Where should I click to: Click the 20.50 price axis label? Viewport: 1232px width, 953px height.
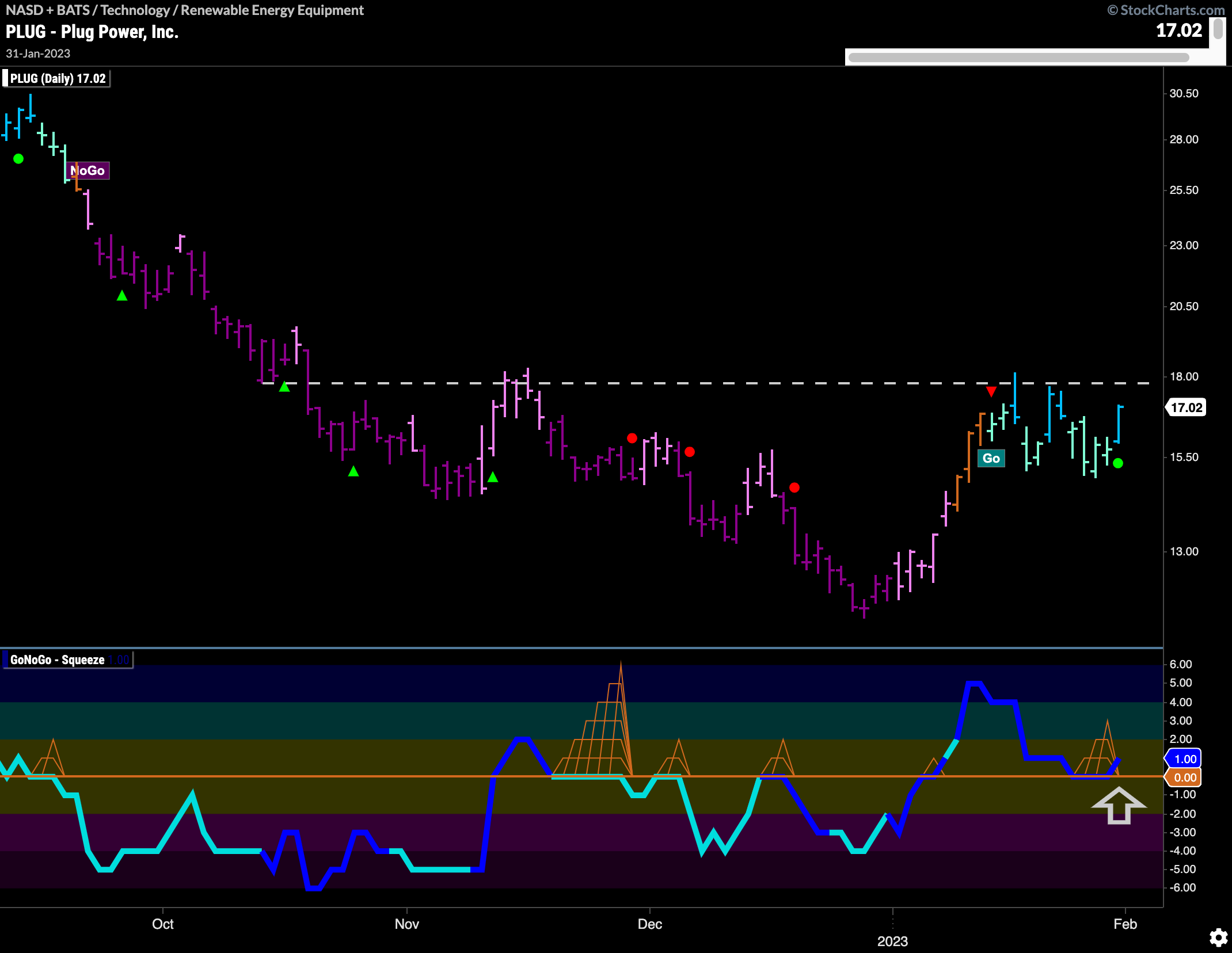[1184, 306]
